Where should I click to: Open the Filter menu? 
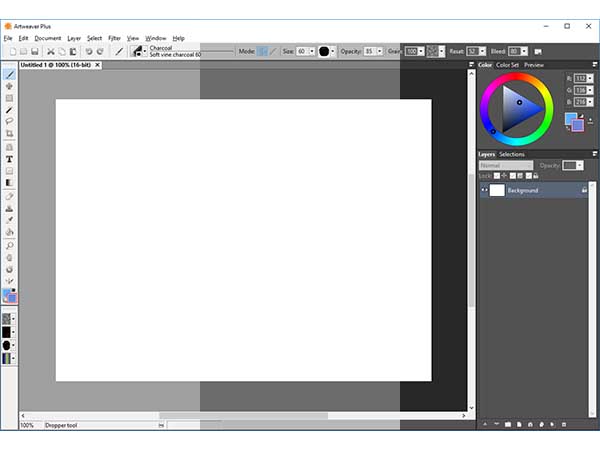point(114,38)
